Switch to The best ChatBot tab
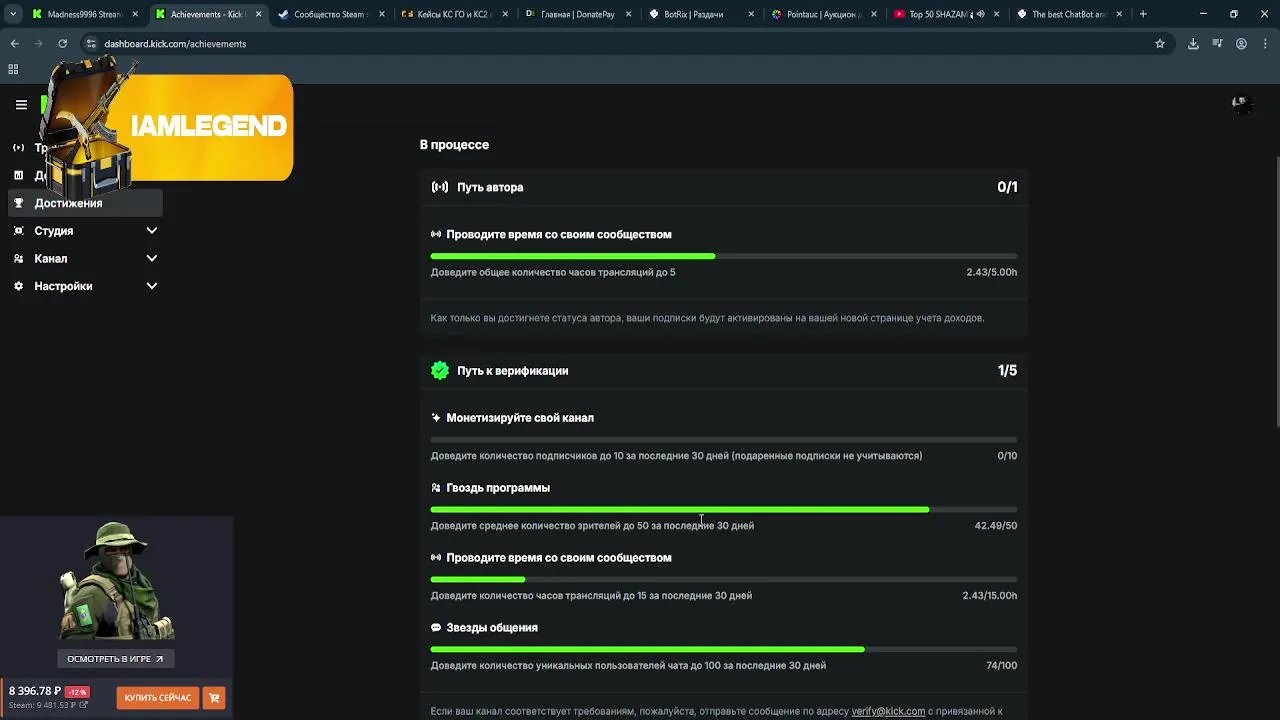This screenshot has height=720, width=1280. [1068, 14]
